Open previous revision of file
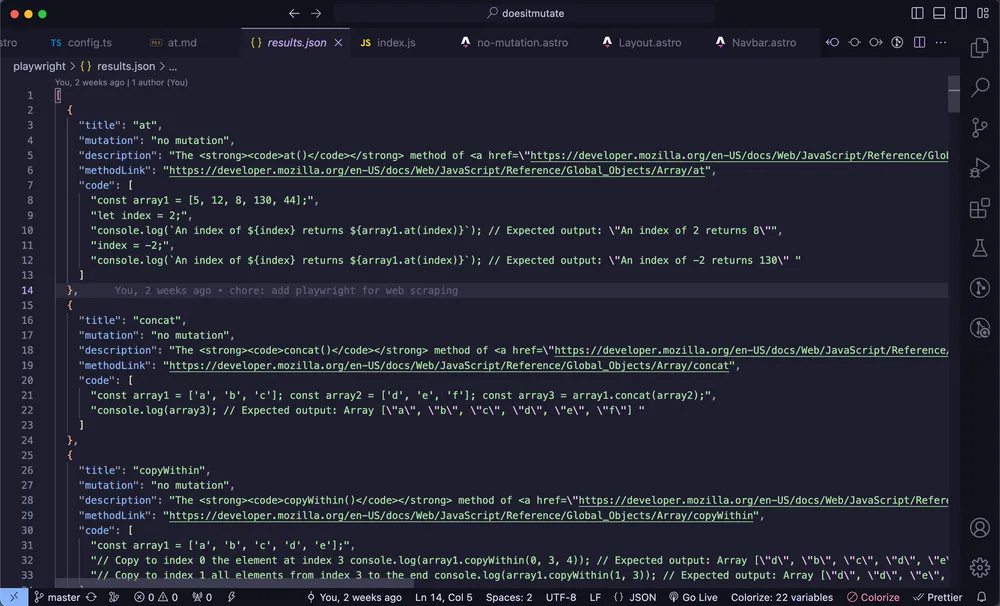 (832, 42)
